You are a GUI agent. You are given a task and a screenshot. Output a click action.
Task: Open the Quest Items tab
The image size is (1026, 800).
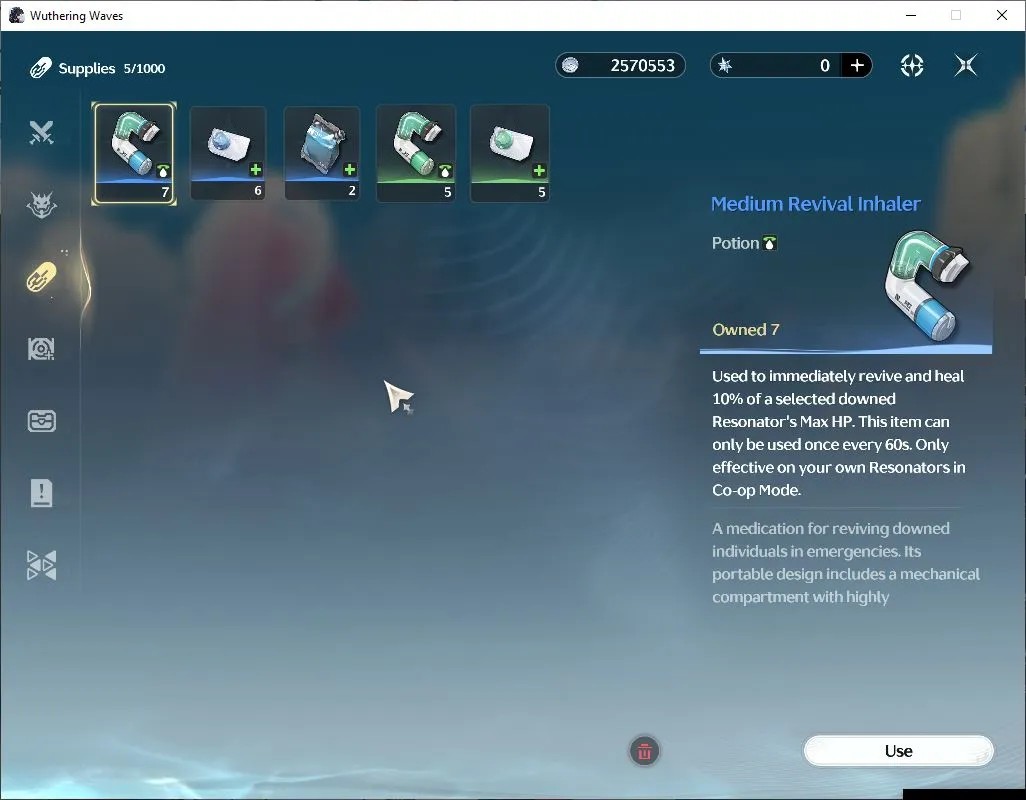click(41, 493)
